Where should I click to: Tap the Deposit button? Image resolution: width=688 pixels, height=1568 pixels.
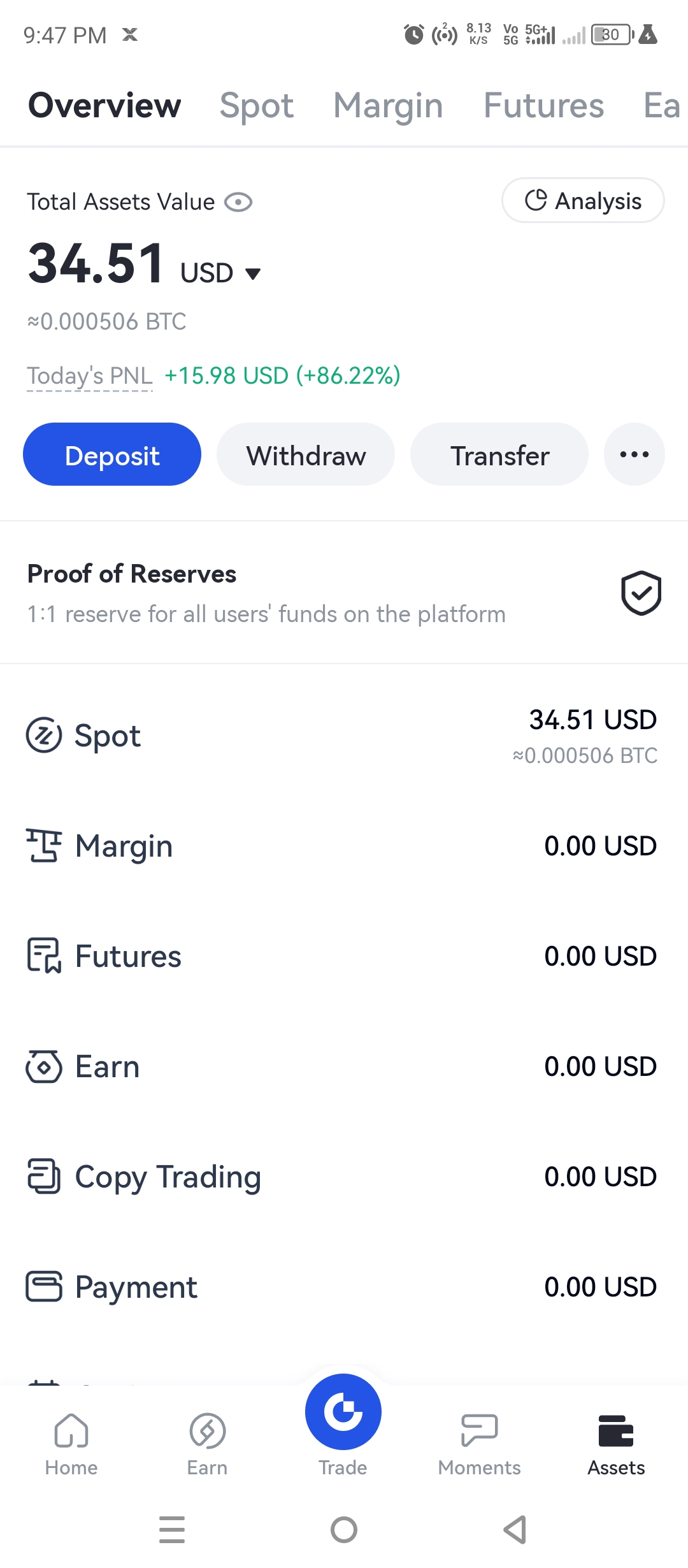(112, 454)
